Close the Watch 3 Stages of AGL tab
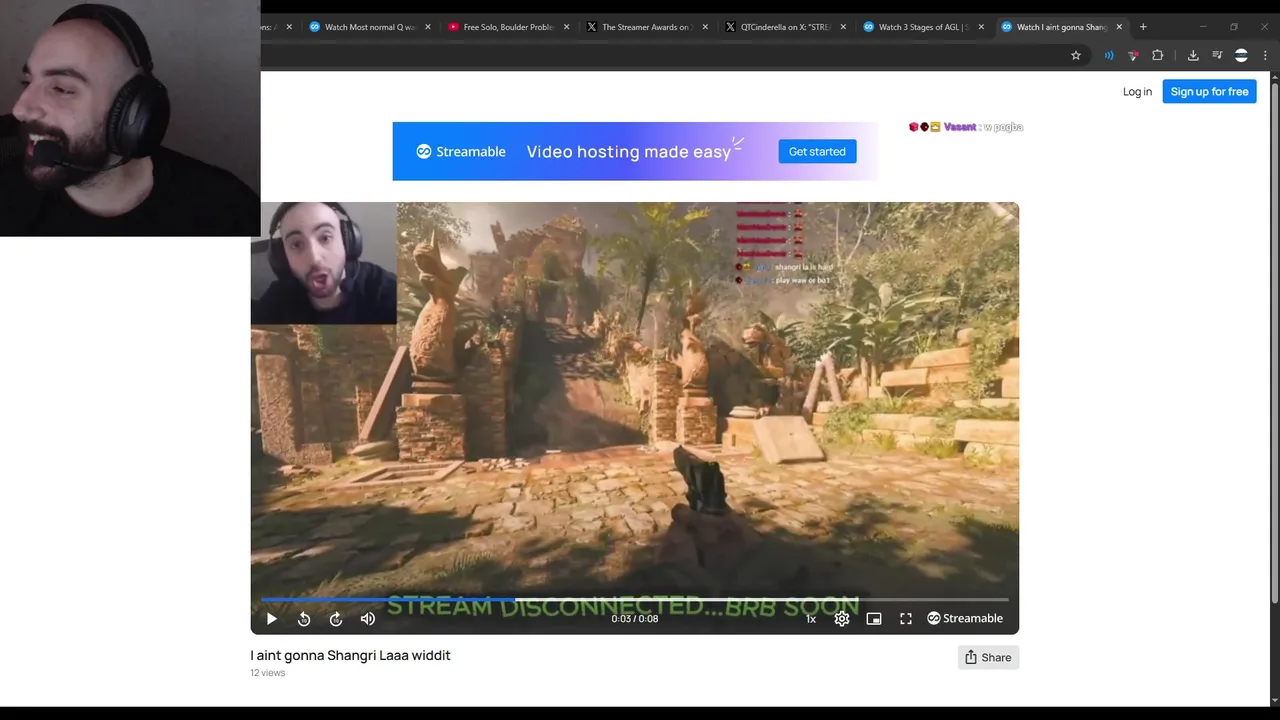 (981, 27)
